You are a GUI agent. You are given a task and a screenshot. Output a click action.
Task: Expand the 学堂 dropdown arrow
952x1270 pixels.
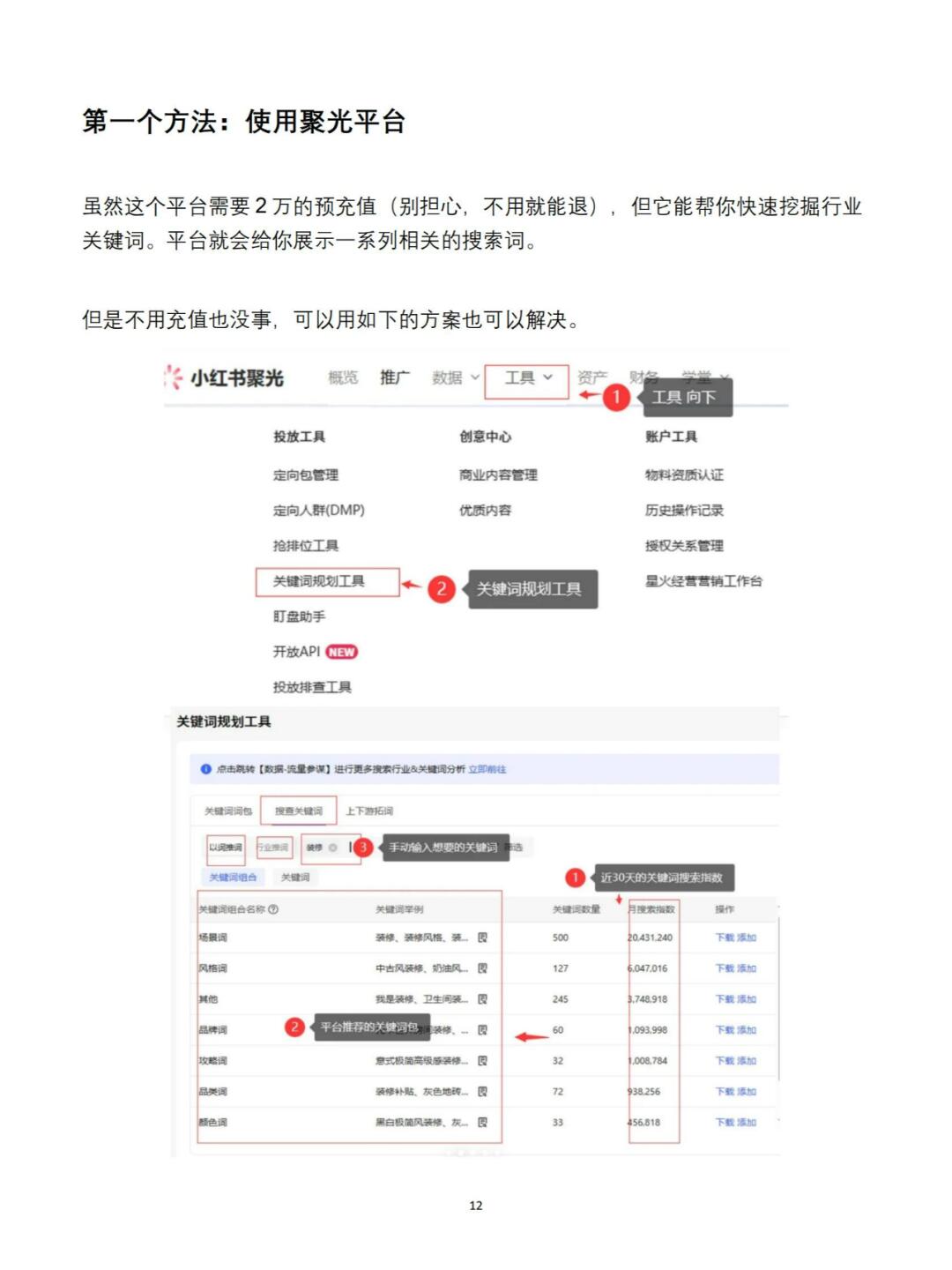coord(725,377)
